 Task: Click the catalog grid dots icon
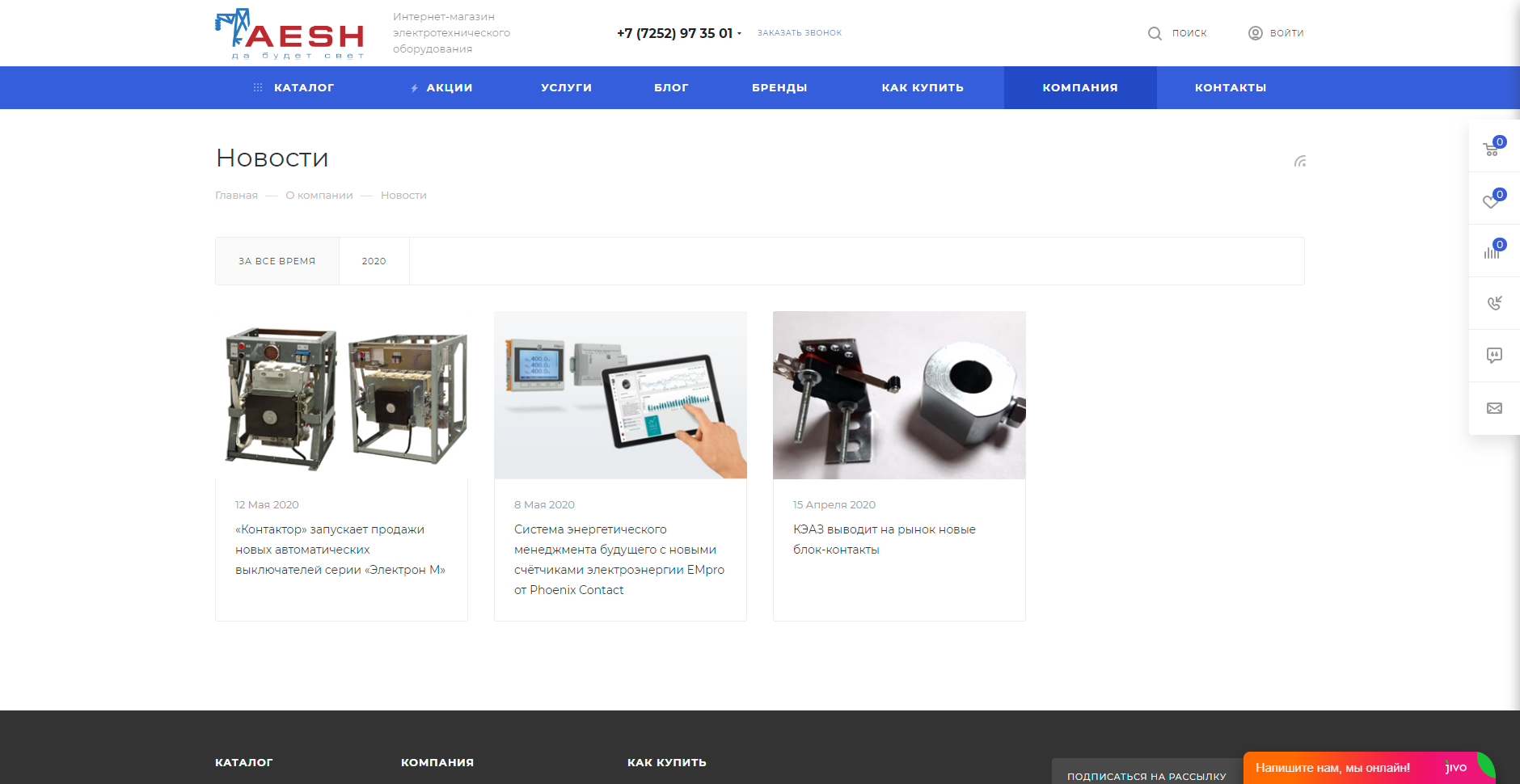258,87
